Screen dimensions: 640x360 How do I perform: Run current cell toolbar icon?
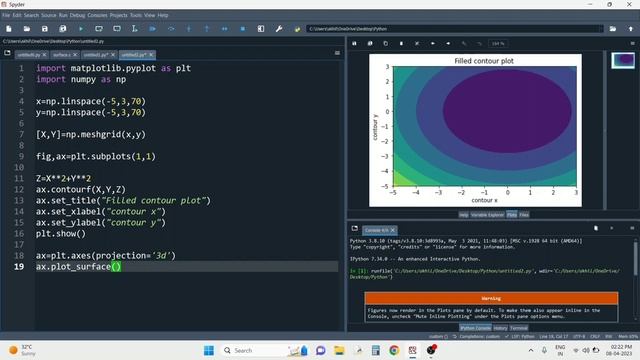coord(99,29)
